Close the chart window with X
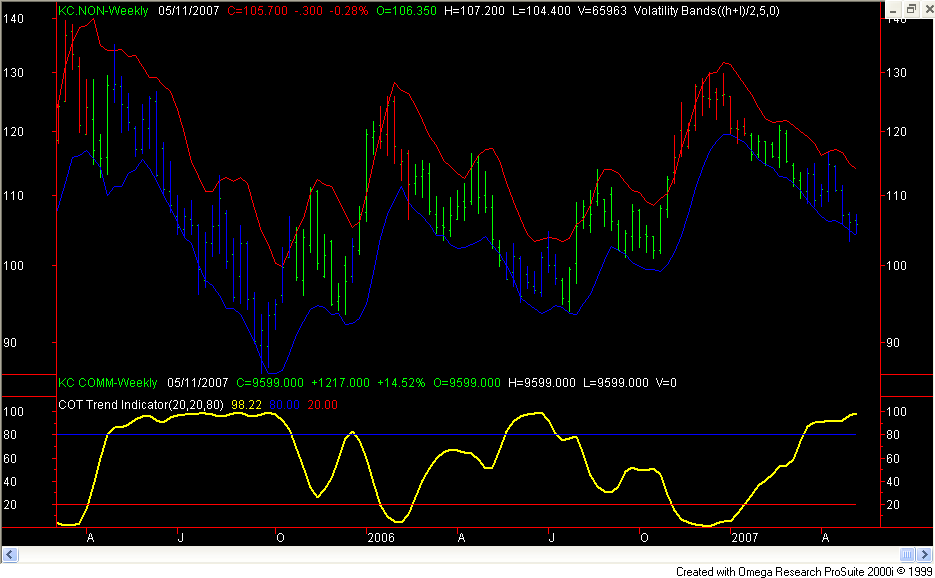Viewport: 935px width, 578px height. coord(928,10)
